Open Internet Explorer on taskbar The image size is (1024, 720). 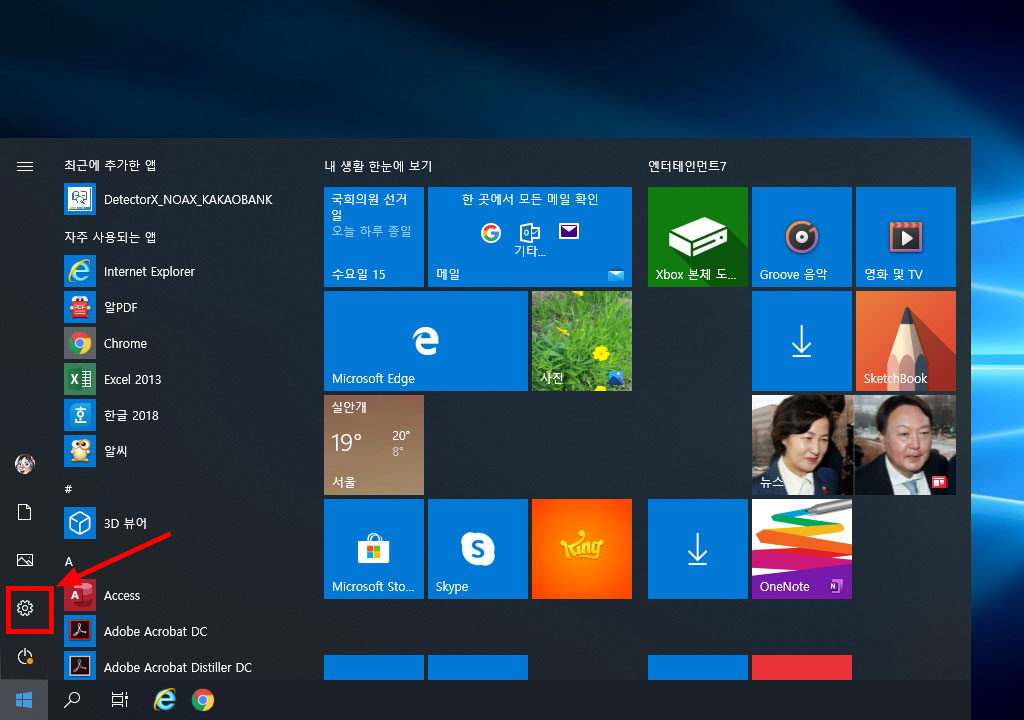click(165, 700)
